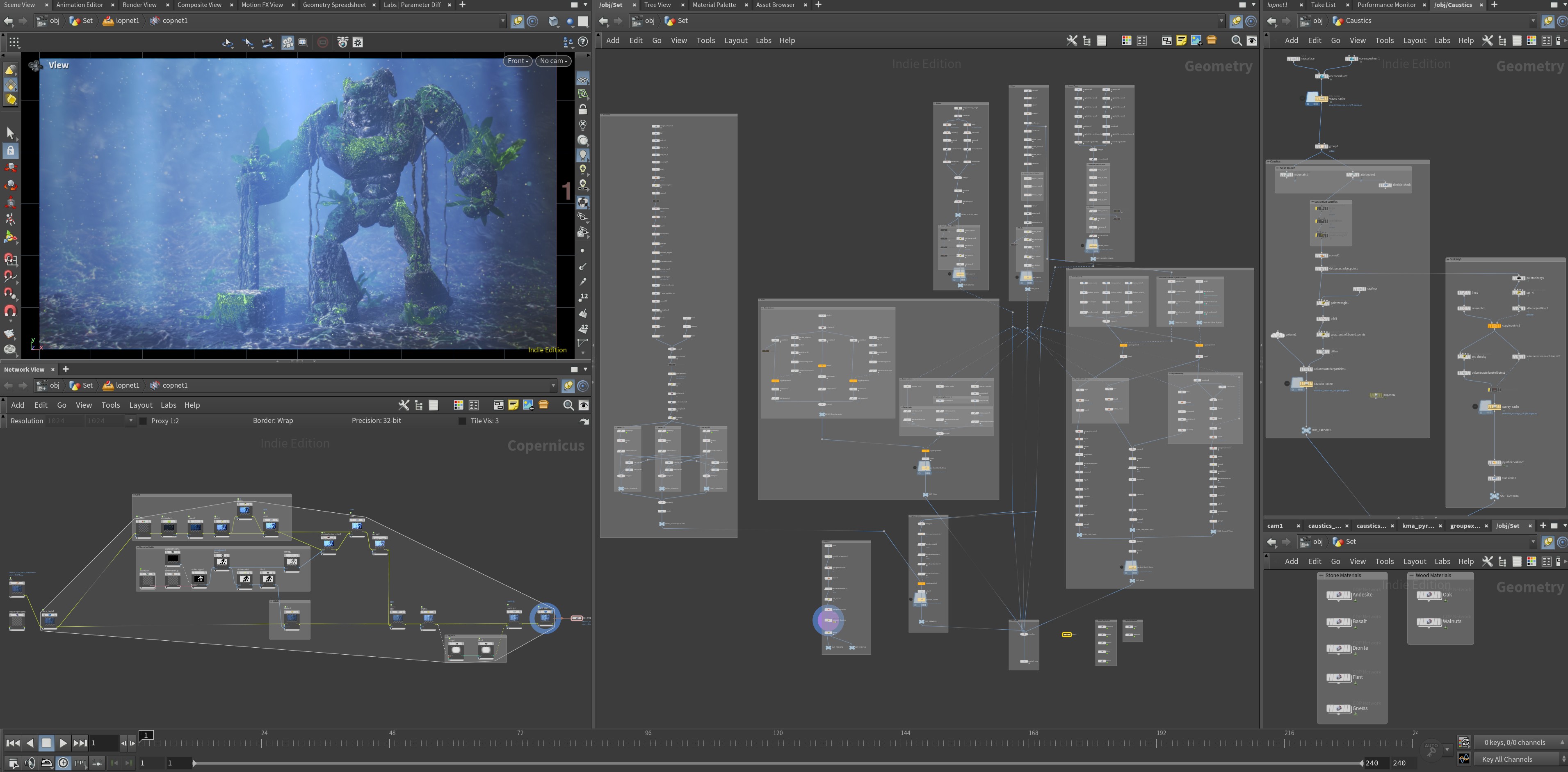Open the No cam camera dropdown

click(553, 61)
